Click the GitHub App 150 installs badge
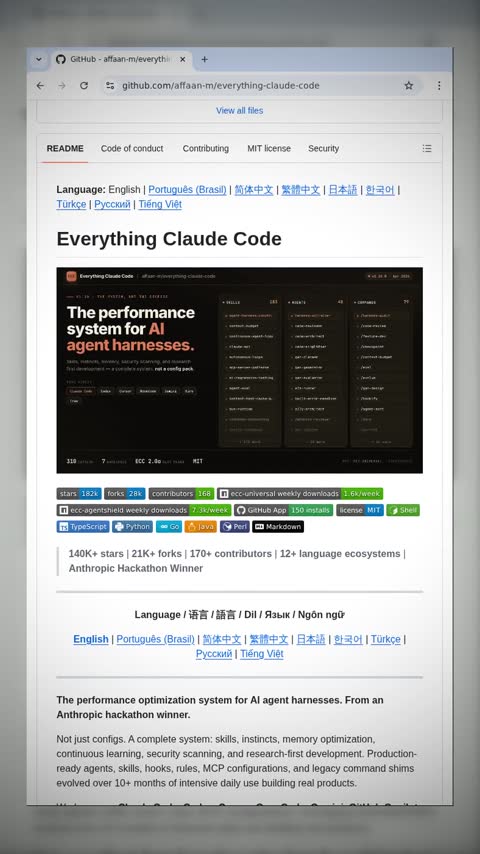The height and width of the screenshot is (854, 480). 283,510
